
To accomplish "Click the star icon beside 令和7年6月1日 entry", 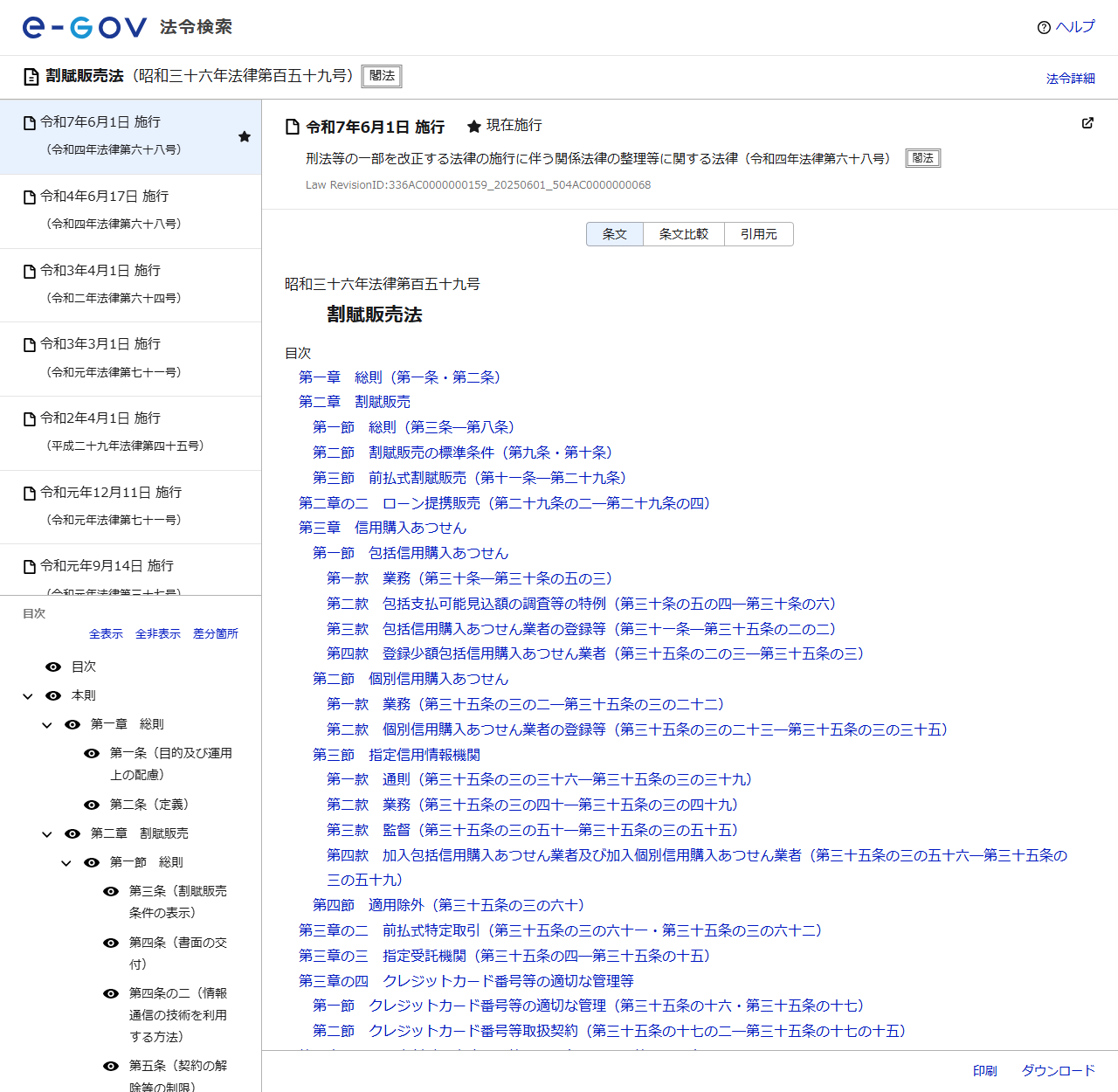I will coord(245,136).
